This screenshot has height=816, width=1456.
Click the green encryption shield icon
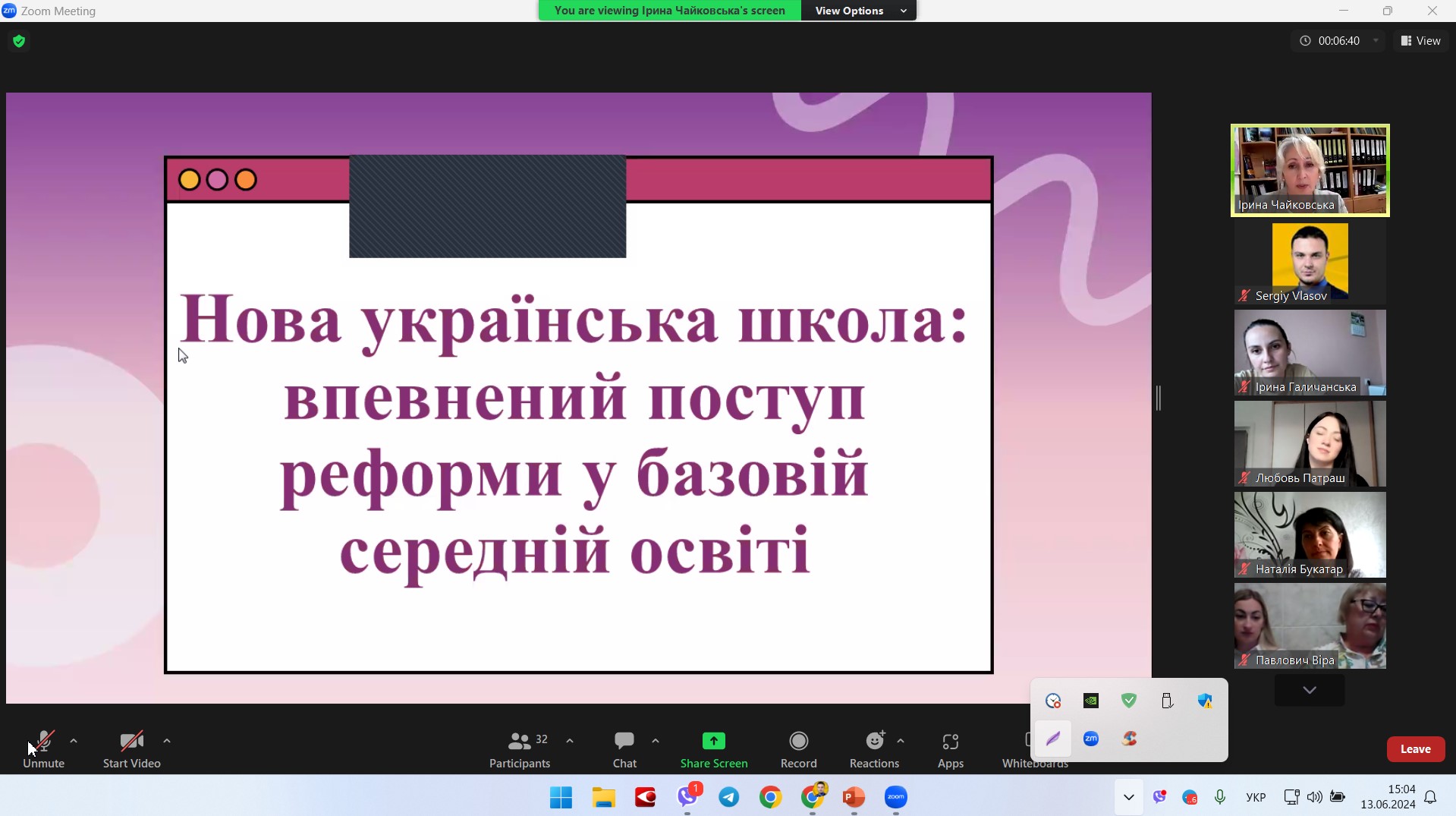coord(19,41)
